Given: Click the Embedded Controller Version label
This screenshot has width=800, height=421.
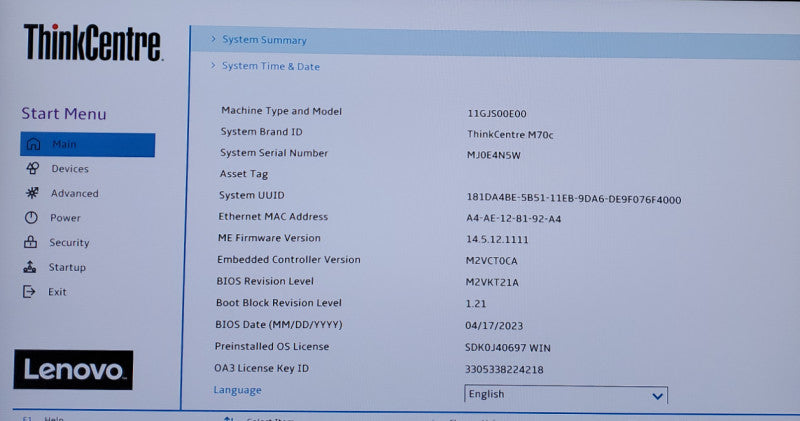Looking at the screenshot, I should point(288,259).
